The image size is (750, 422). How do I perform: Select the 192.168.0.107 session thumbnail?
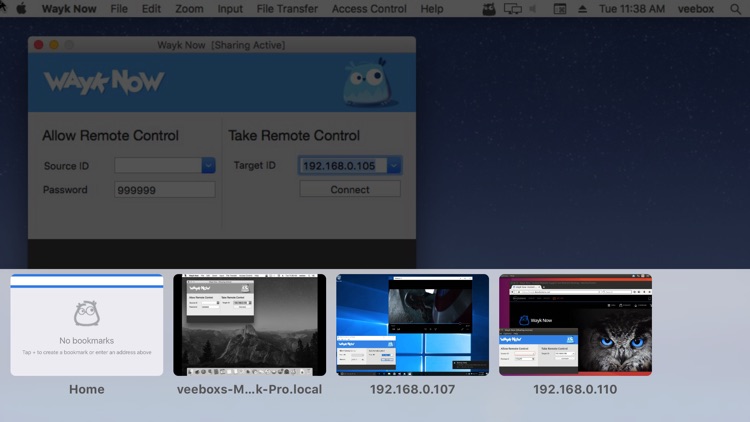[412, 325]
